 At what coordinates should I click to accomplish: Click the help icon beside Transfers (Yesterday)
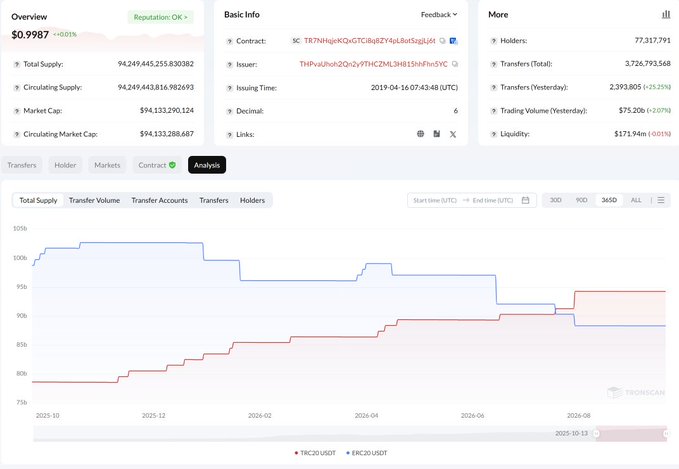click(x=494, y=88)
